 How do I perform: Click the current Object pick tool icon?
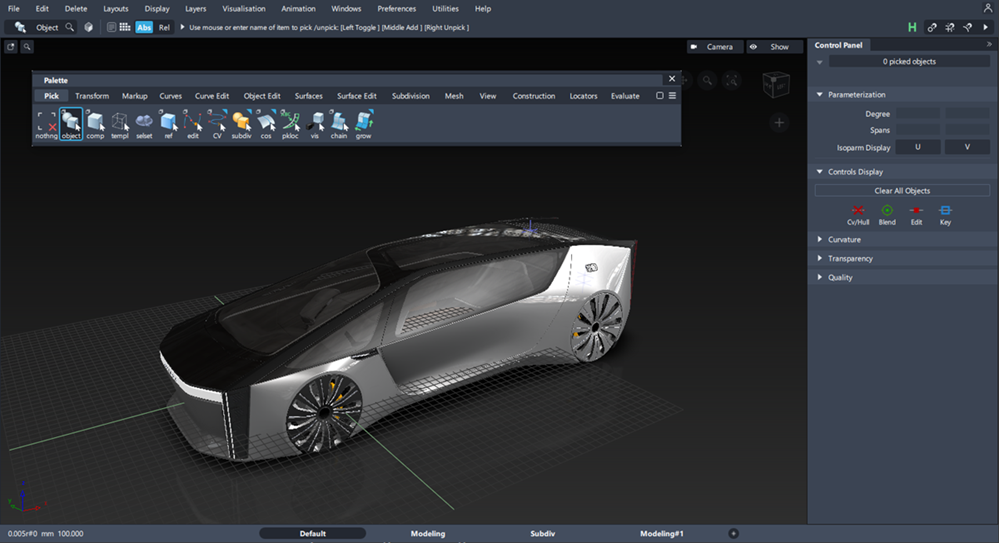(20, 27)
